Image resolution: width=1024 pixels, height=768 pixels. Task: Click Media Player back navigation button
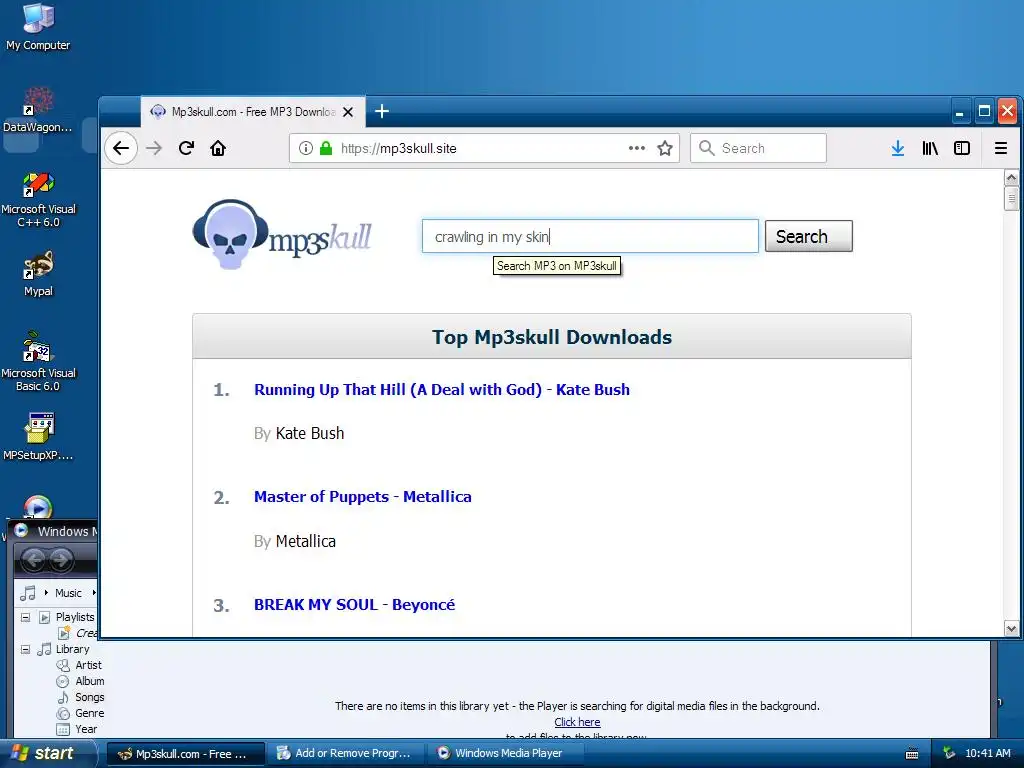33,560
